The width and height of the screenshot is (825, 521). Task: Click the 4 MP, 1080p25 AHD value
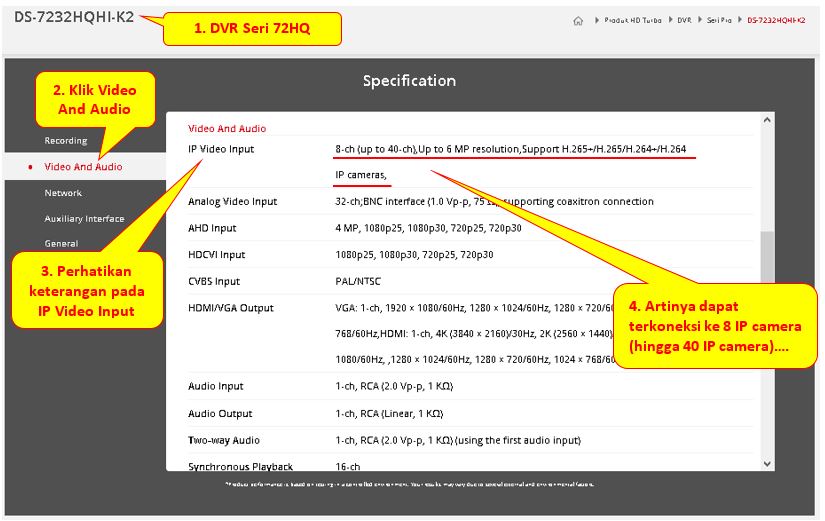[428, 228]
